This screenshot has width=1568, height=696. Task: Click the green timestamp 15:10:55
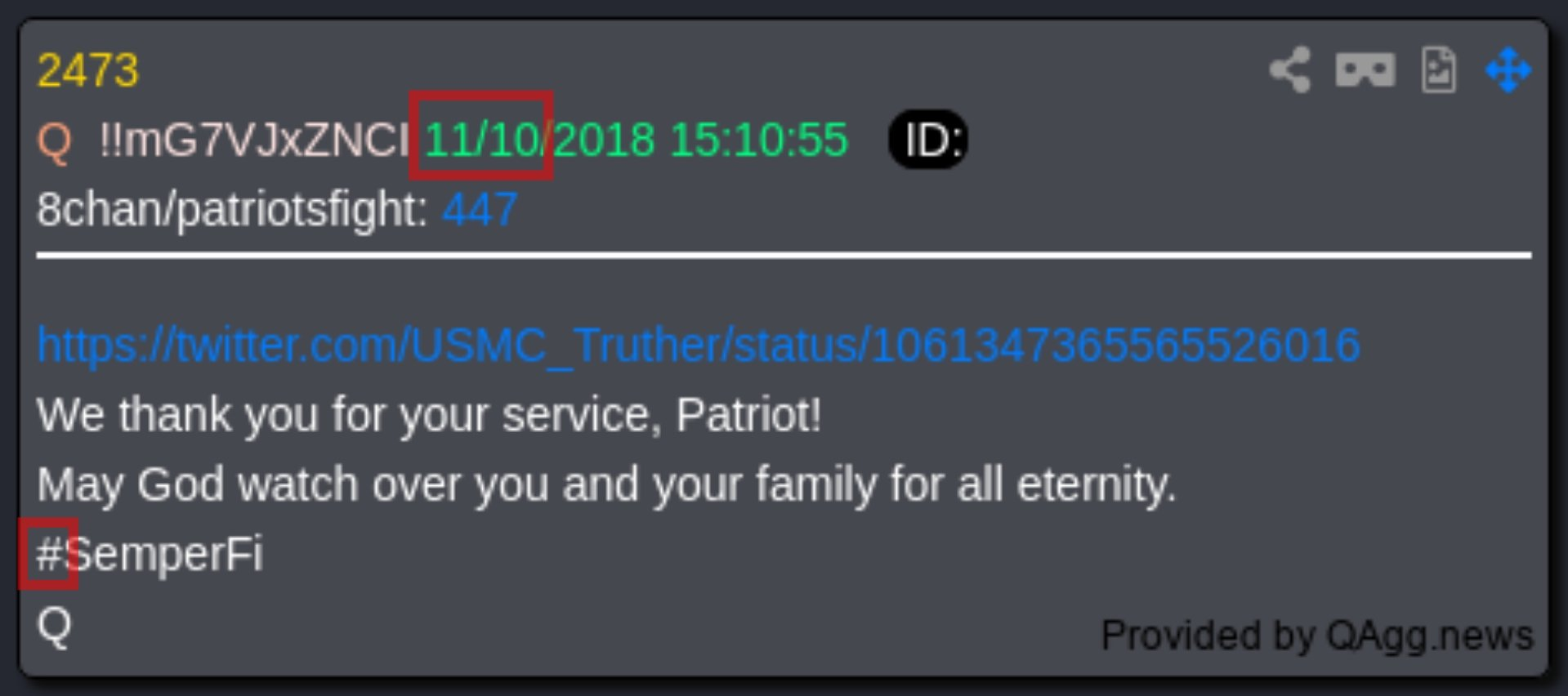759,140
